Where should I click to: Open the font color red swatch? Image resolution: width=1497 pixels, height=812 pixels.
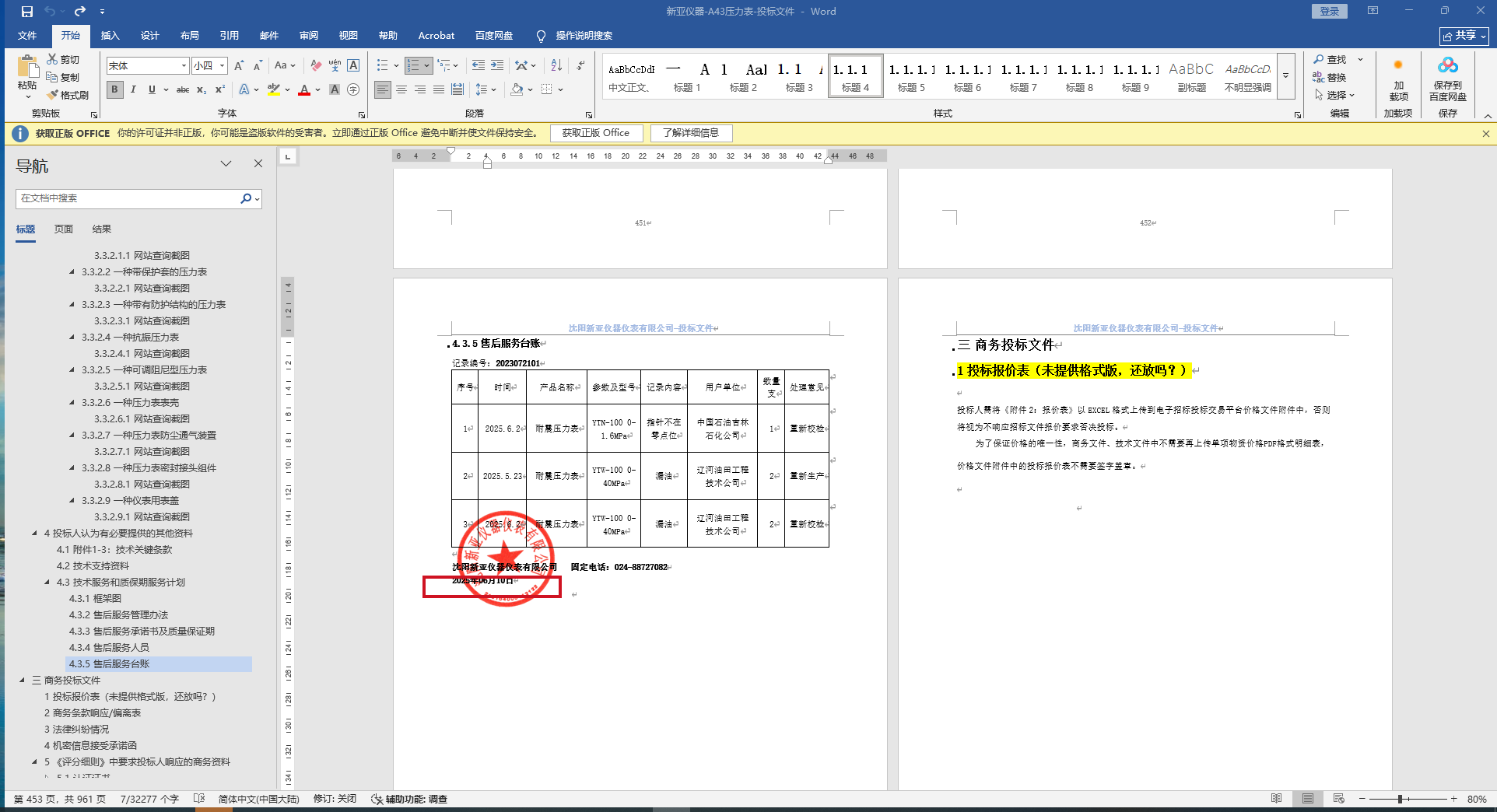pyautogui.click(x=304, y=89)
